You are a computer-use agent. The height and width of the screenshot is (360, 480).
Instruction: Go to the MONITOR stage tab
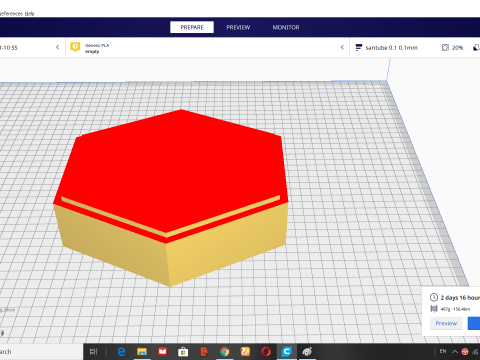pyautogui.click(x=286, y=27)
